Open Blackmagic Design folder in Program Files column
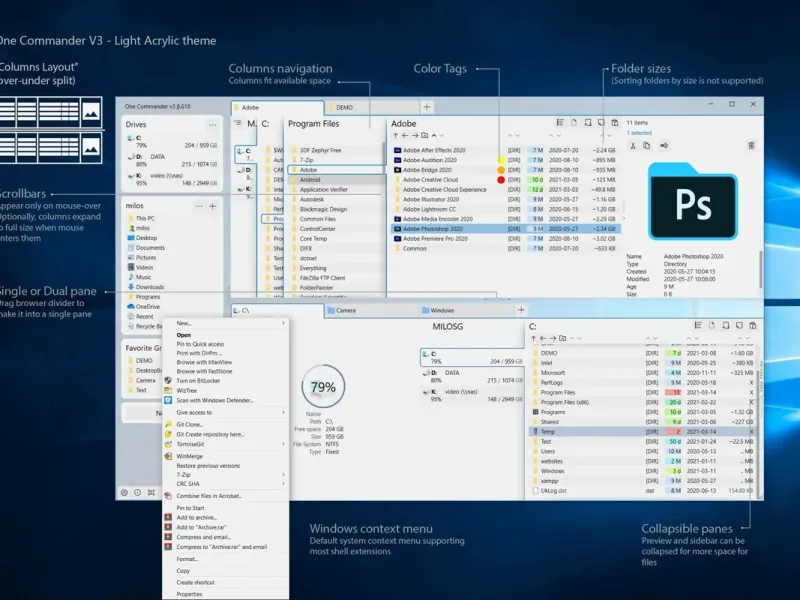Viewport: 800px width, 600px height. coord(336,209)
